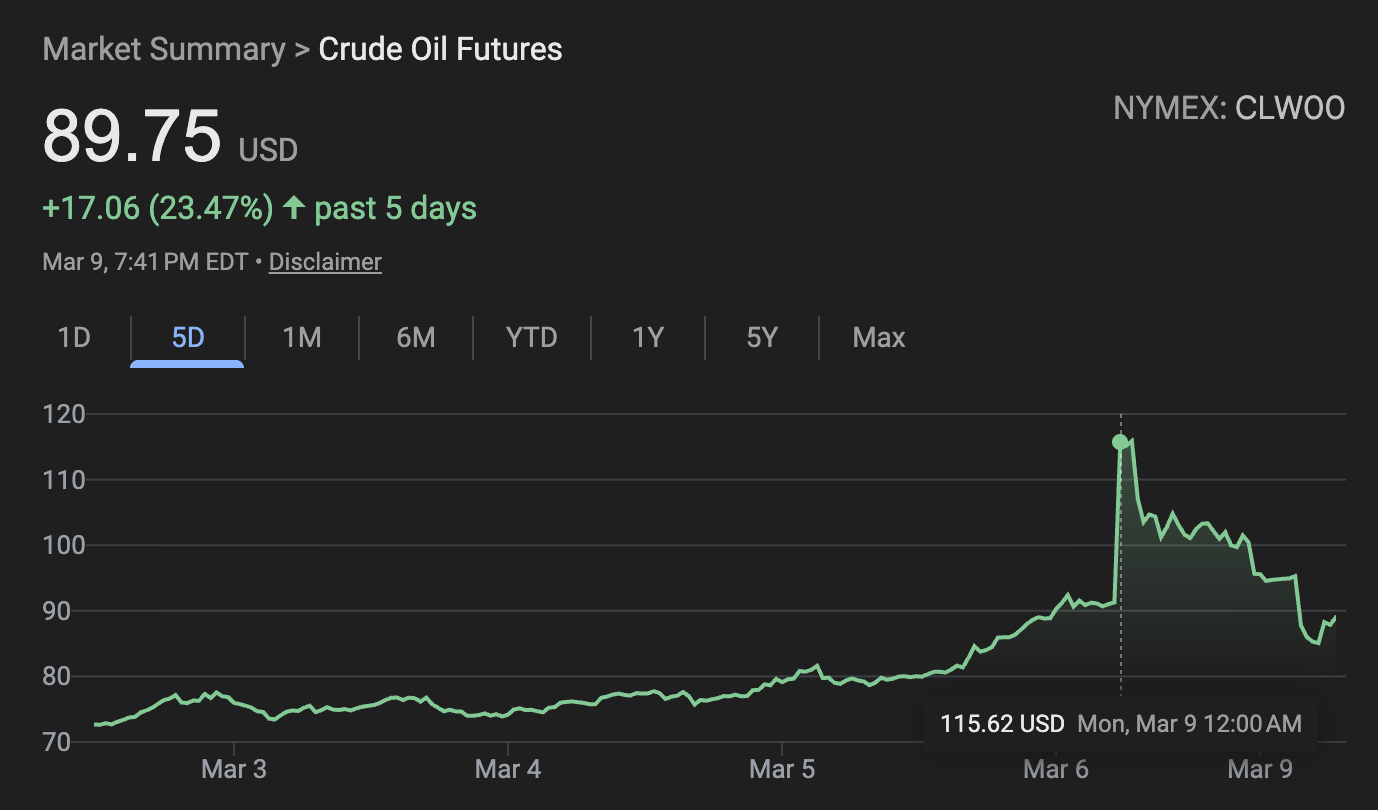Select the 5D time range tab

(x=188, y=338)
